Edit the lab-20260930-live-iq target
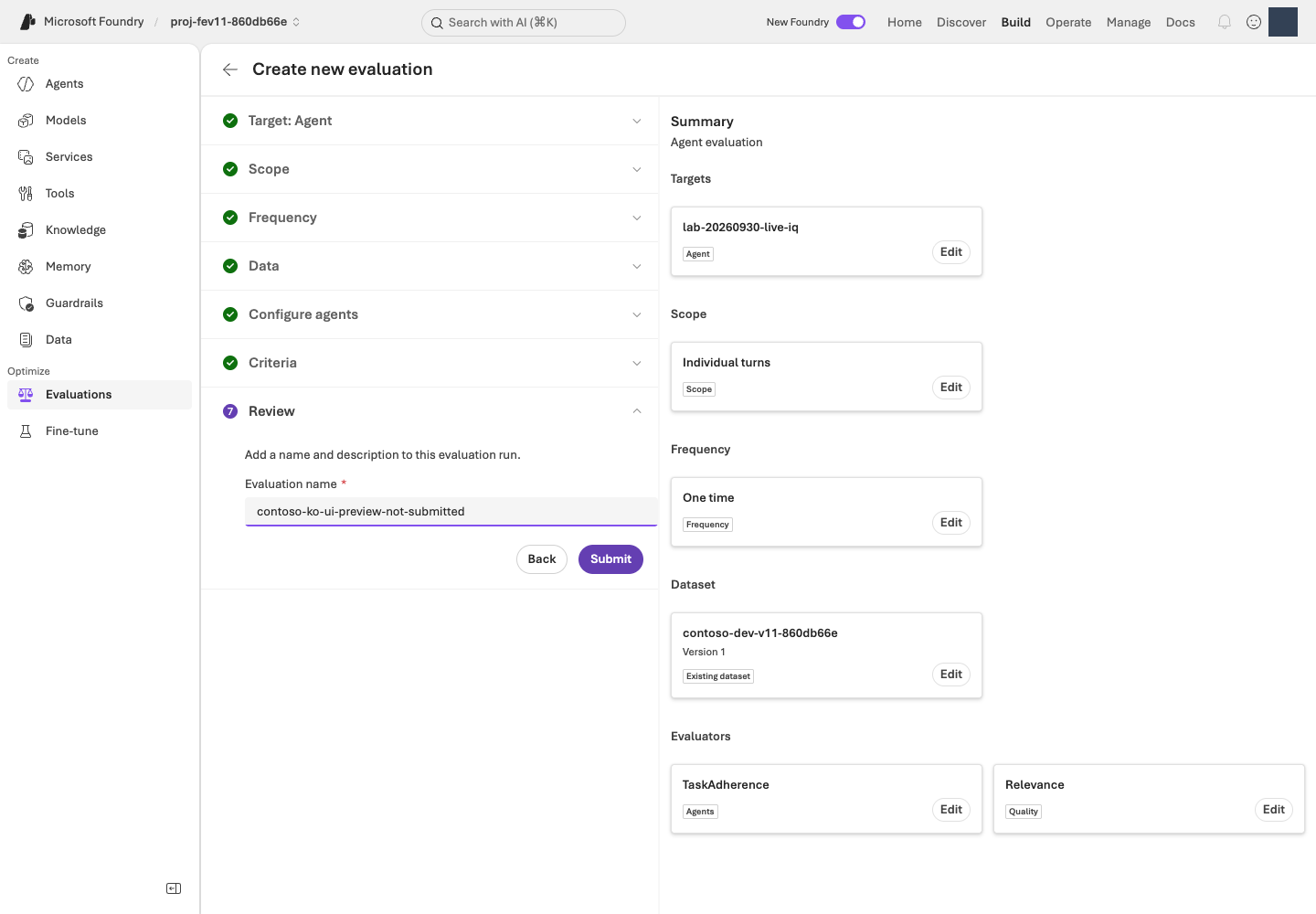 [951, 252]
